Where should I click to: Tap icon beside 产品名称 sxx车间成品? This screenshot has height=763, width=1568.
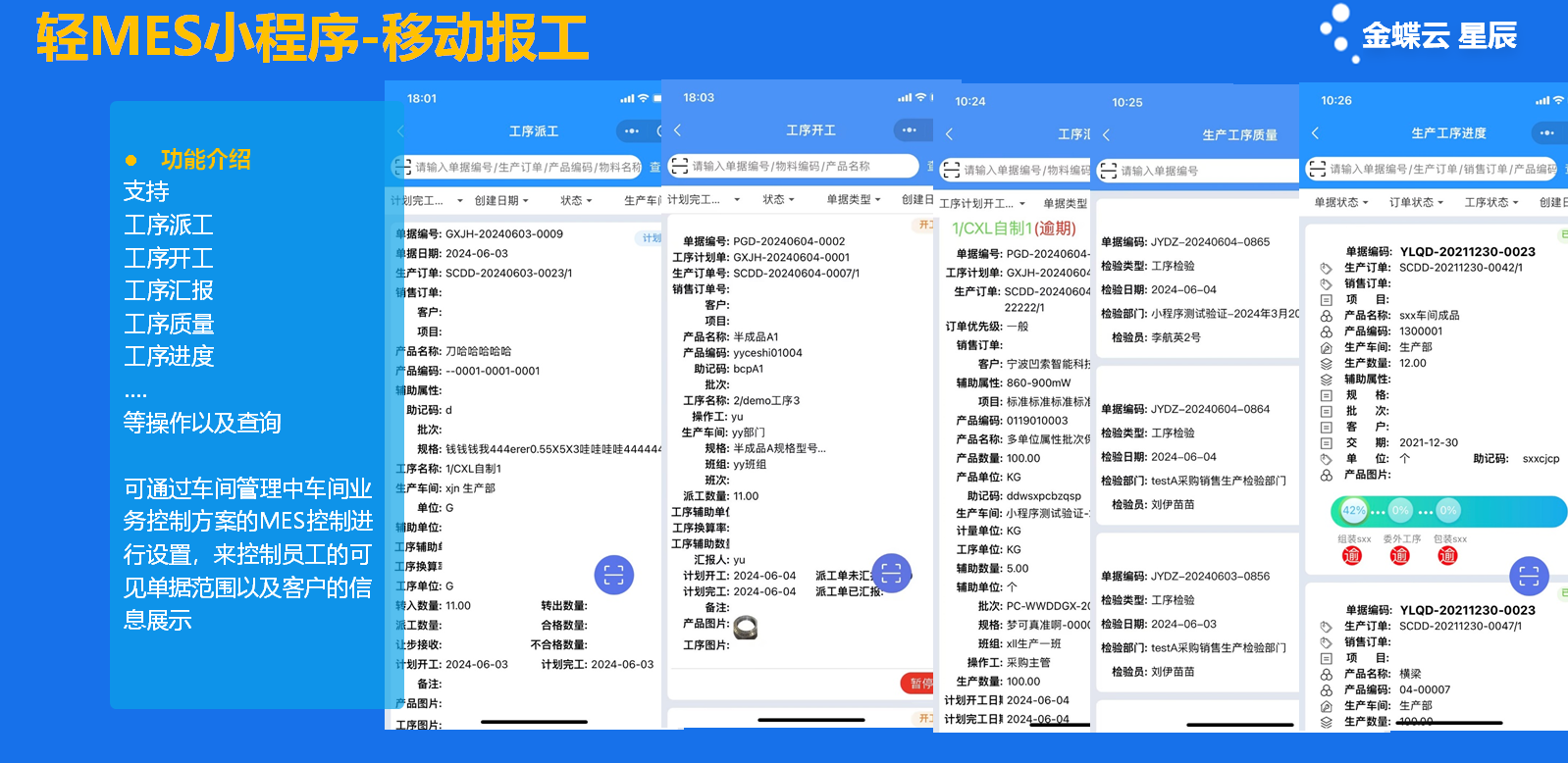[x=1326, y=316]
